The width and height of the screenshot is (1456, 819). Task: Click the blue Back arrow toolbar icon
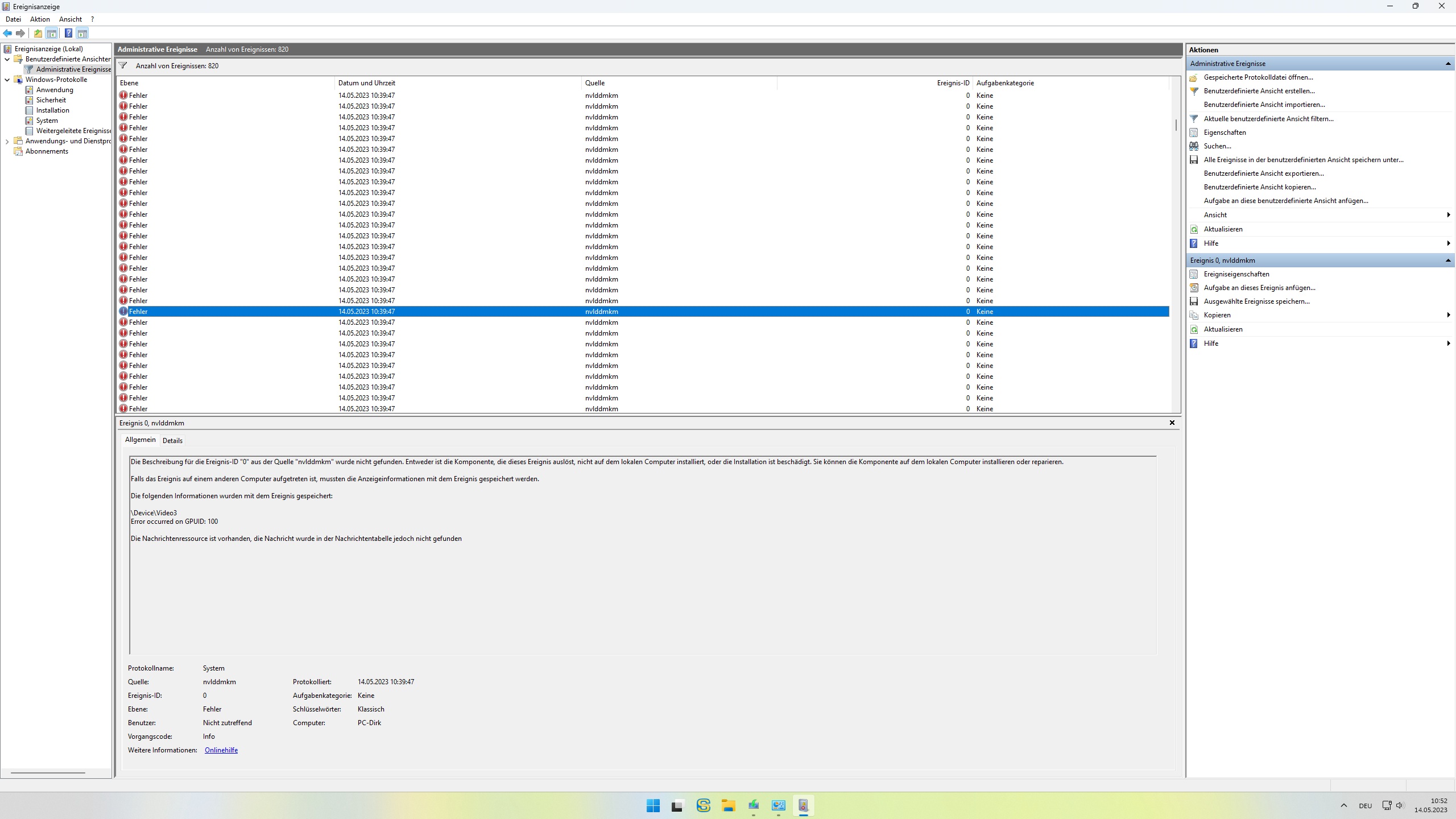[x=7, y=33]
